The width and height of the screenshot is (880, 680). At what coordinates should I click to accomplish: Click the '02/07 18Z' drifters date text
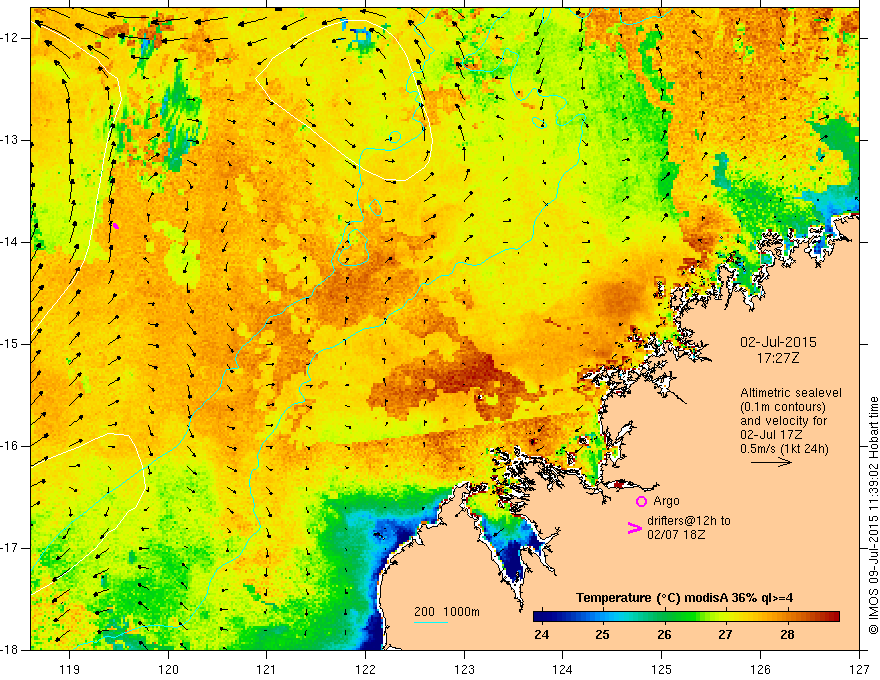[x=676, y=535]
